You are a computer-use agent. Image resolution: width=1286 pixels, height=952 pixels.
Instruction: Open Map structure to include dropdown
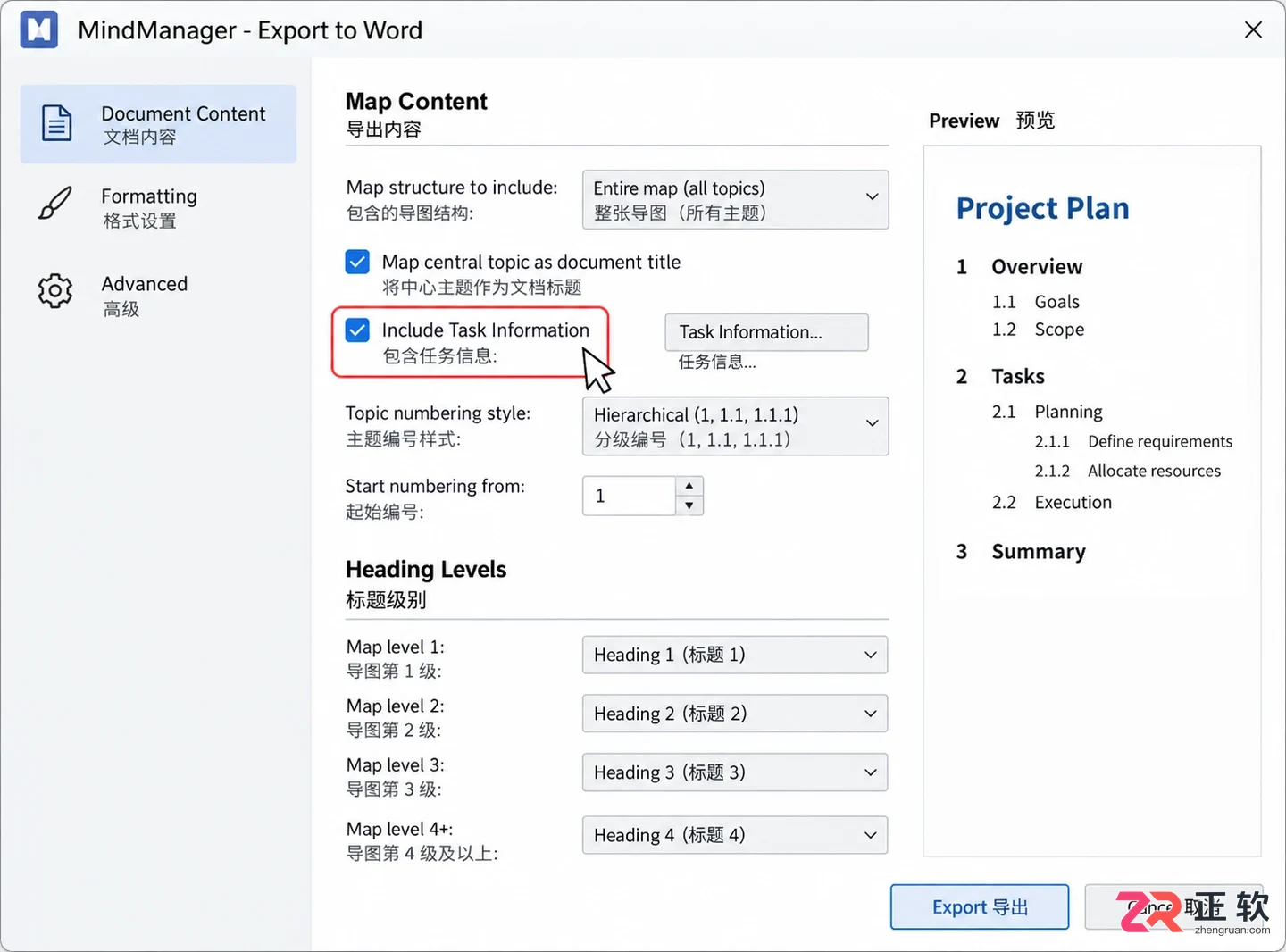pyautogui.click(x=735, y=200)
